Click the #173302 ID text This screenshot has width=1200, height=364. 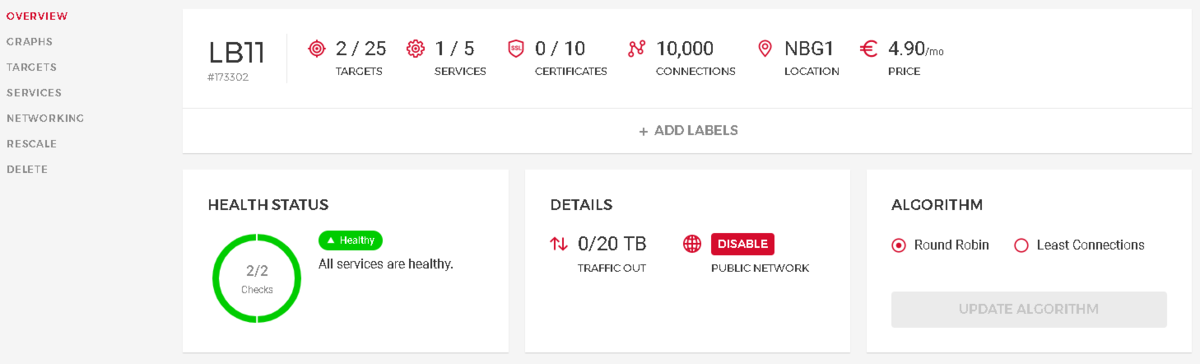[x=228, y=77]
